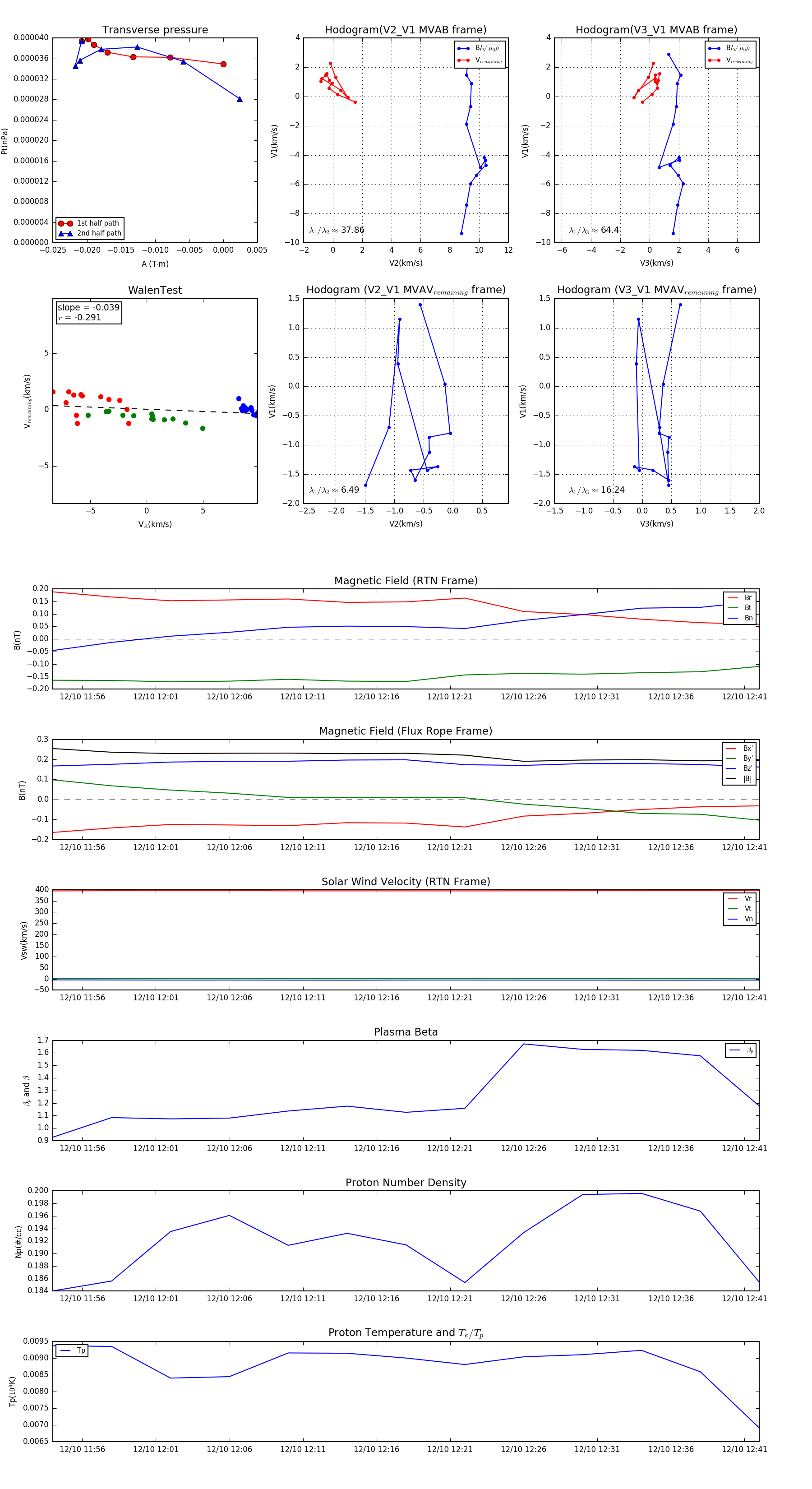Click the '400' tick on solar wind velocity axis
Image resolution: width=812 pixels, height=1489 pixels.
[x=42, y=890]
